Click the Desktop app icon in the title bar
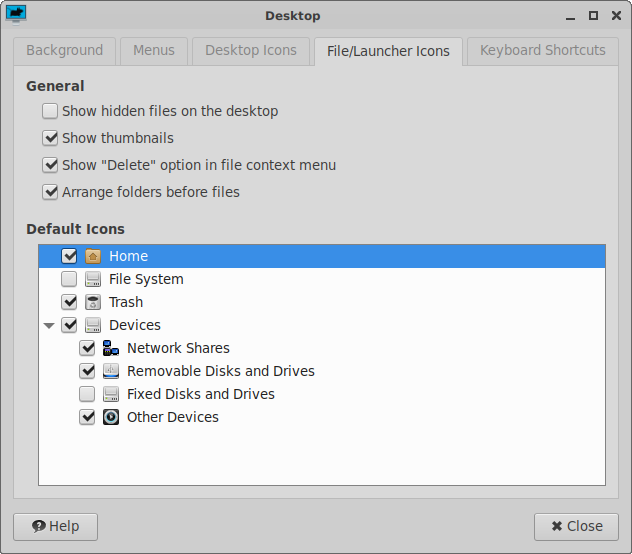Viewport: 632px width, 554px height. tap(16, 15)
